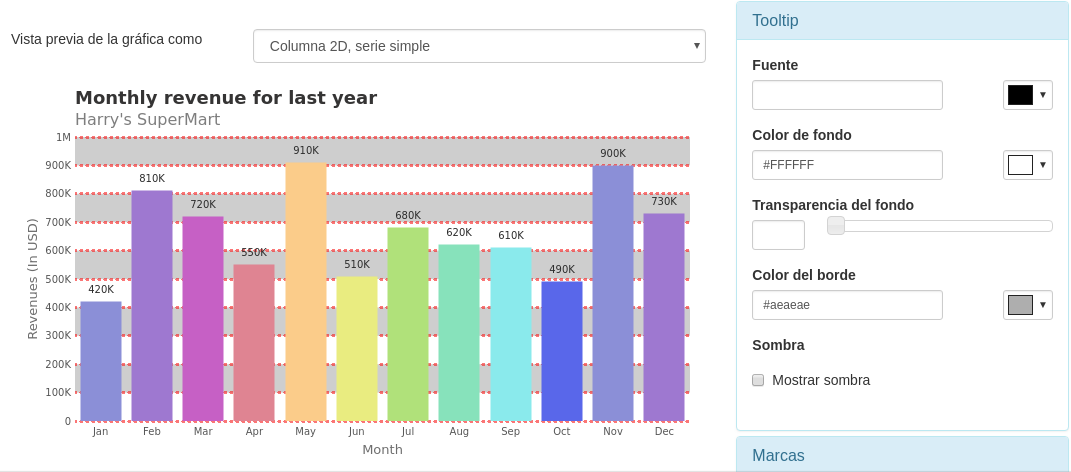The height and width of the screenshot is (472, 1071).
Task: Click the Fuente text input field
Action: 847,95
